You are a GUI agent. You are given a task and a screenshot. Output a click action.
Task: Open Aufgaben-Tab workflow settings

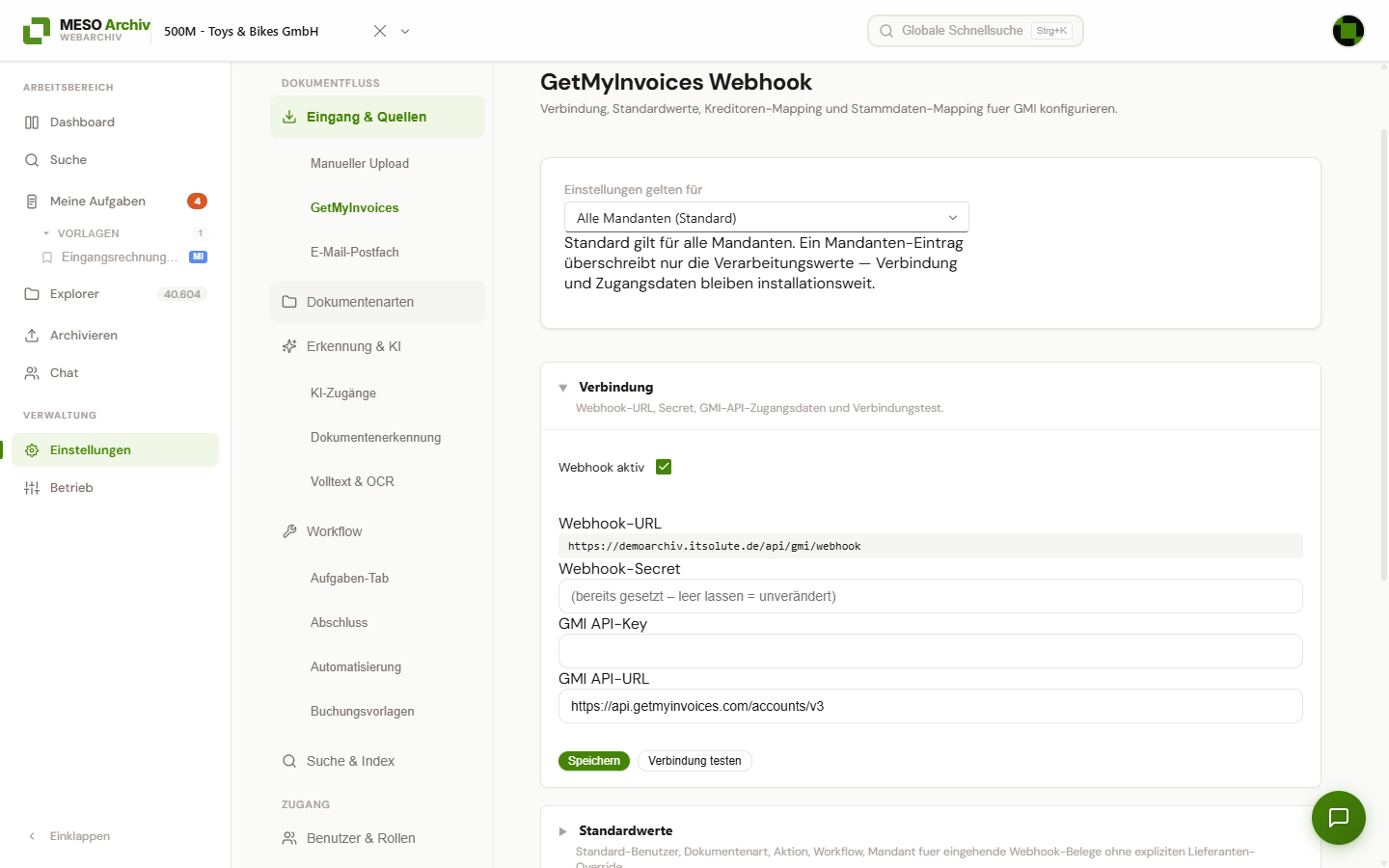(x=349, y=579)
